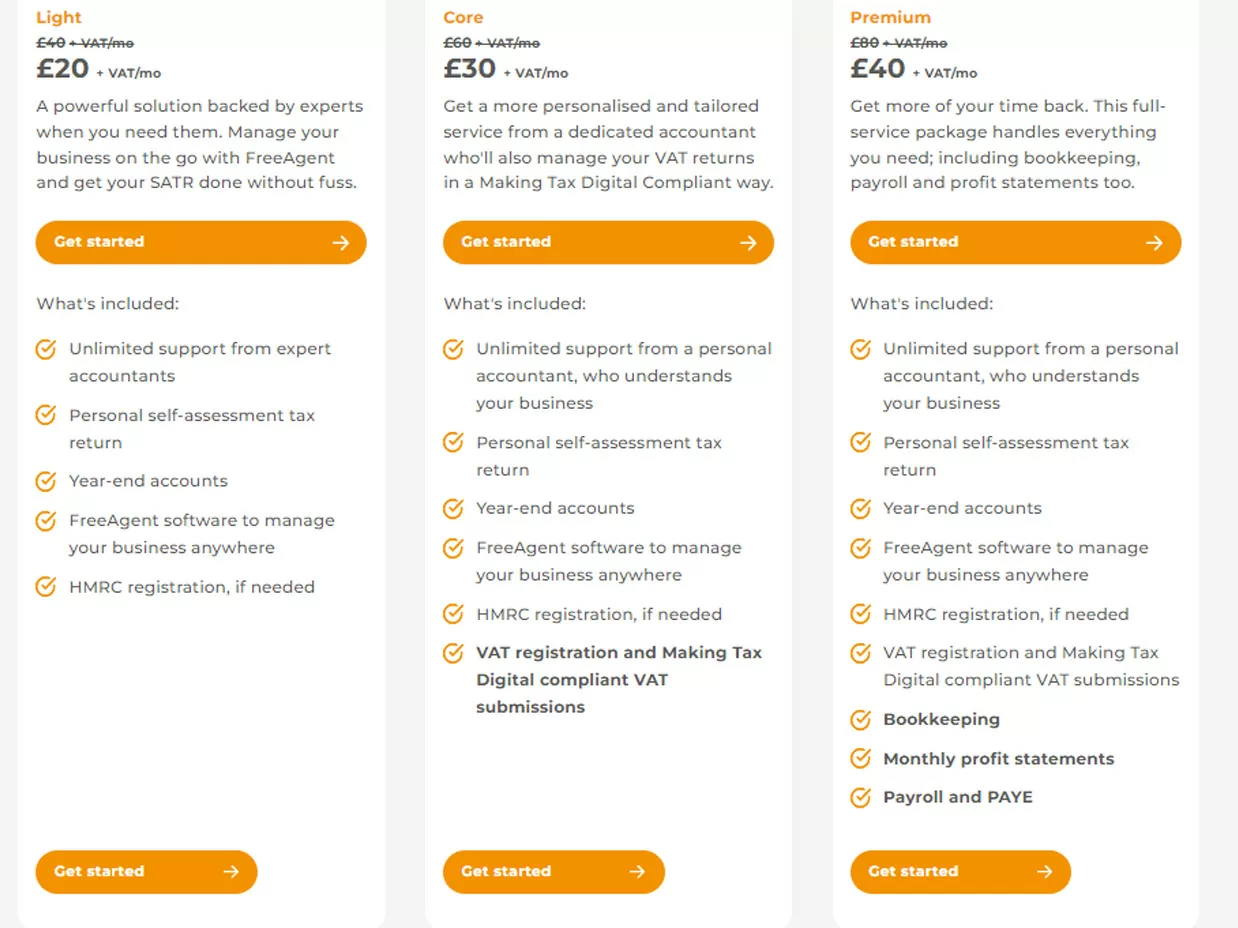Click the arrow icon on Premium's top button

[x=1155, y=242]
